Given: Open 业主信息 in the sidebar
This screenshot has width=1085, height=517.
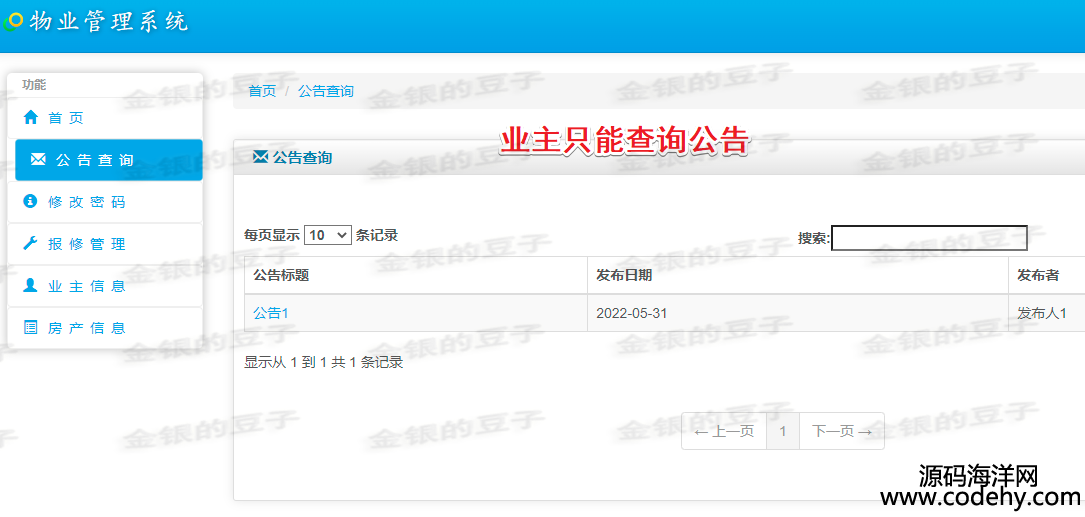Looking at the screenshot, I should click(105, 286).
